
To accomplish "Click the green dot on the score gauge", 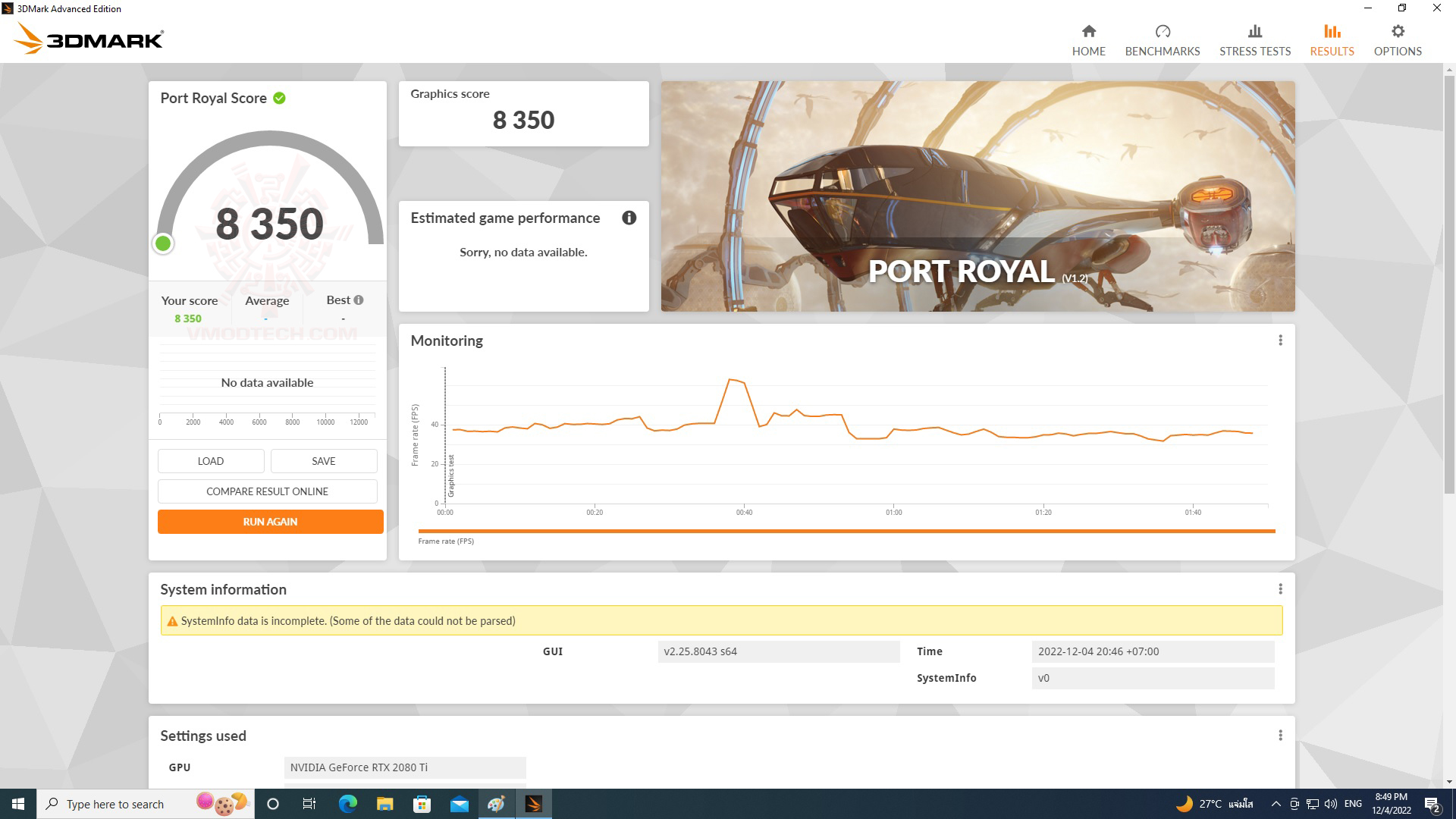I will 163,243.
